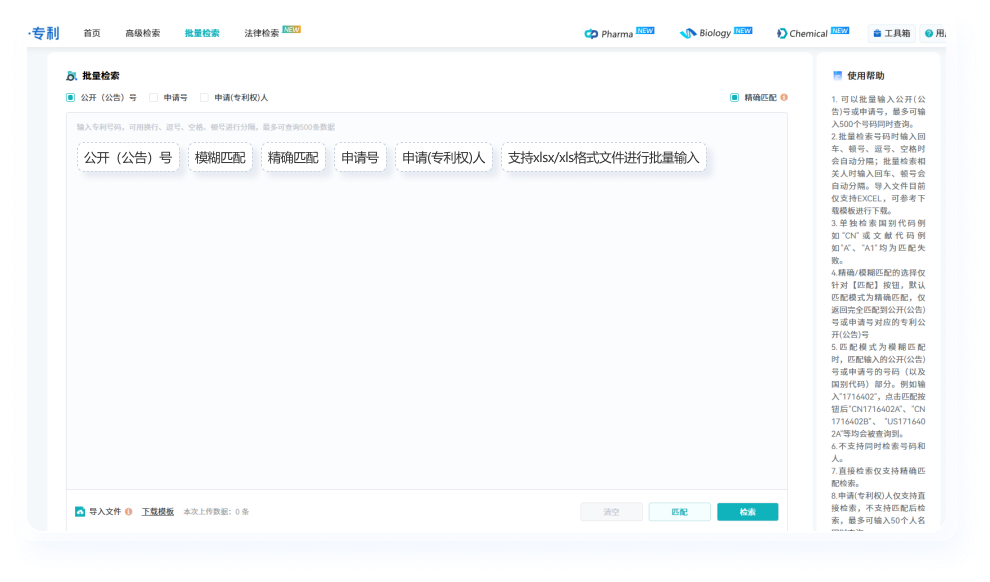The width and height of the screenshot is (990, 582).
Task: Click the 公开（公告）号 callout label
Action: [128, 157]
